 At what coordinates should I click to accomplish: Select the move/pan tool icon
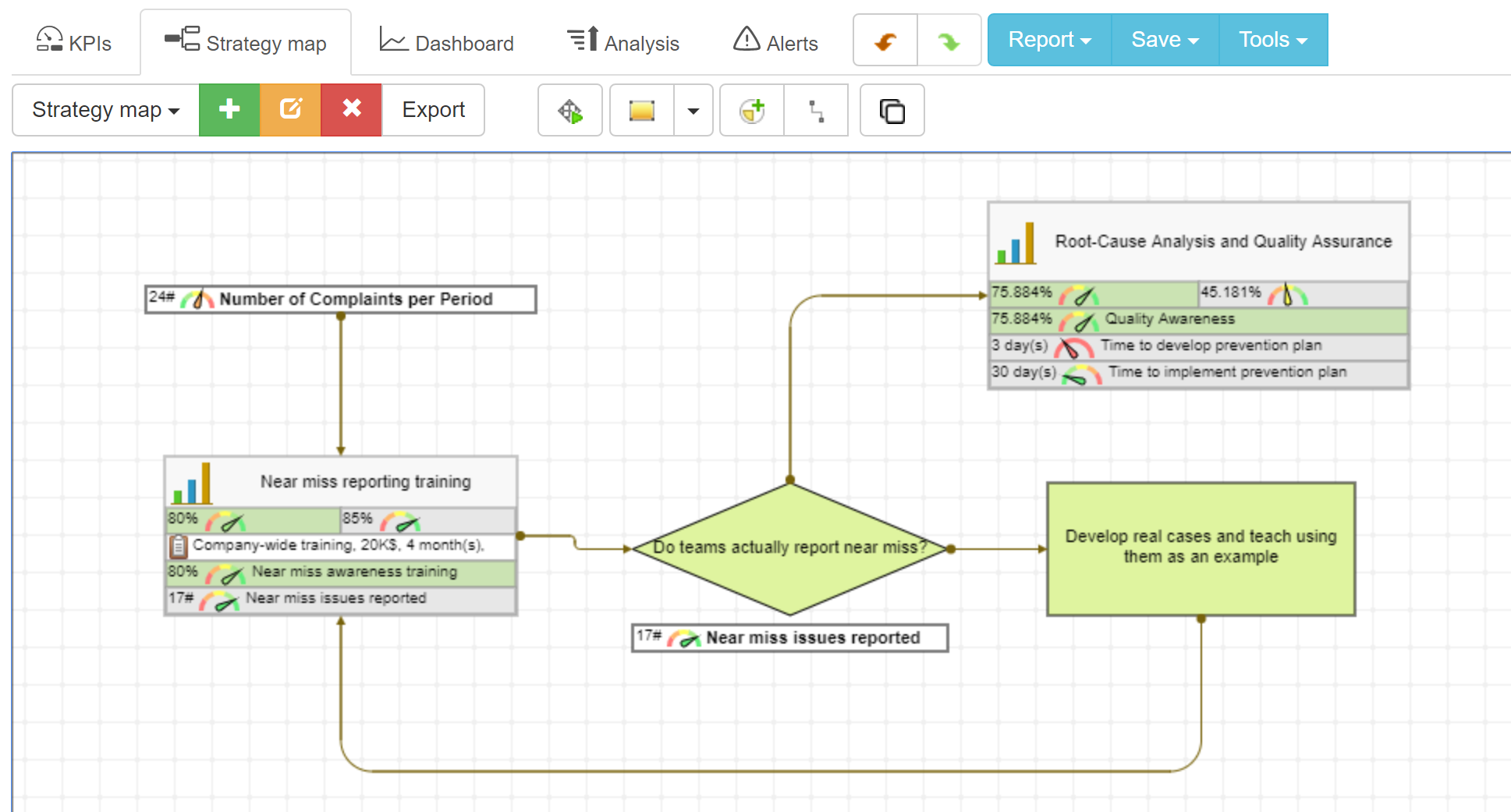click(x=570, y=111)
